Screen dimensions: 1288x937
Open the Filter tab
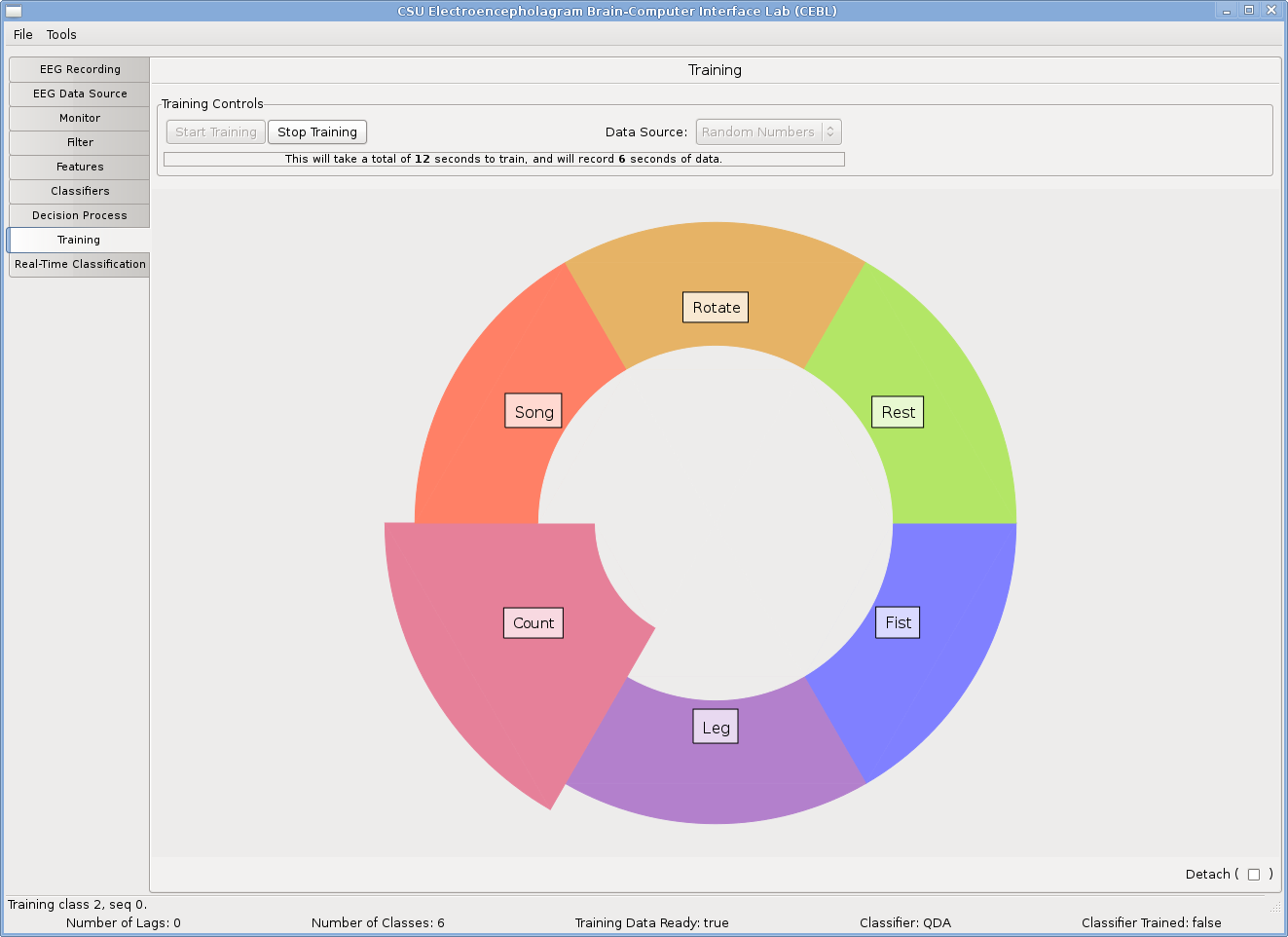click(80, 142)
